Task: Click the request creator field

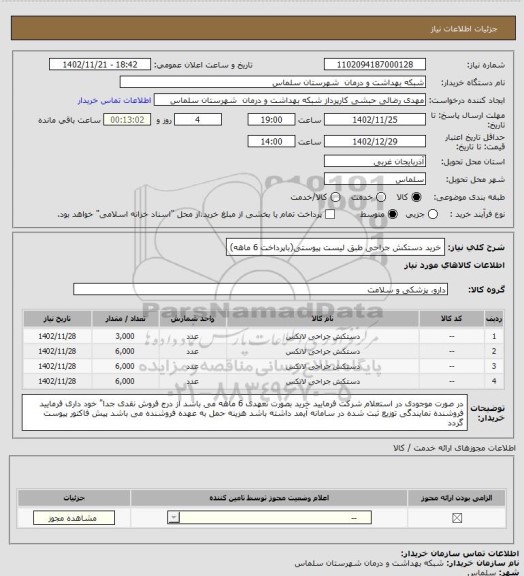Action: coord(290,100)
